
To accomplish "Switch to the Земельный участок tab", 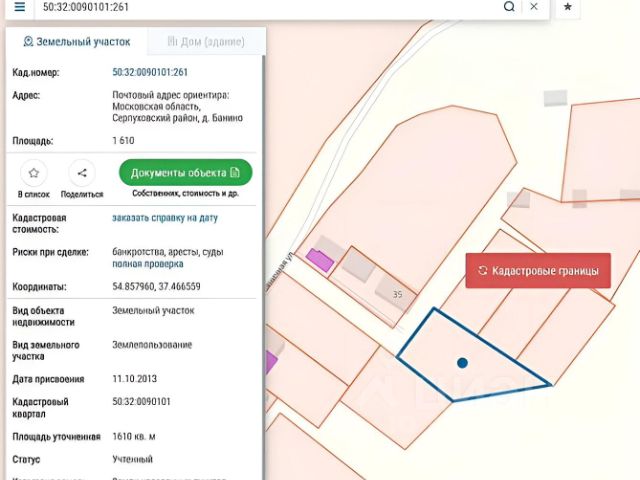I will (77, 42).
